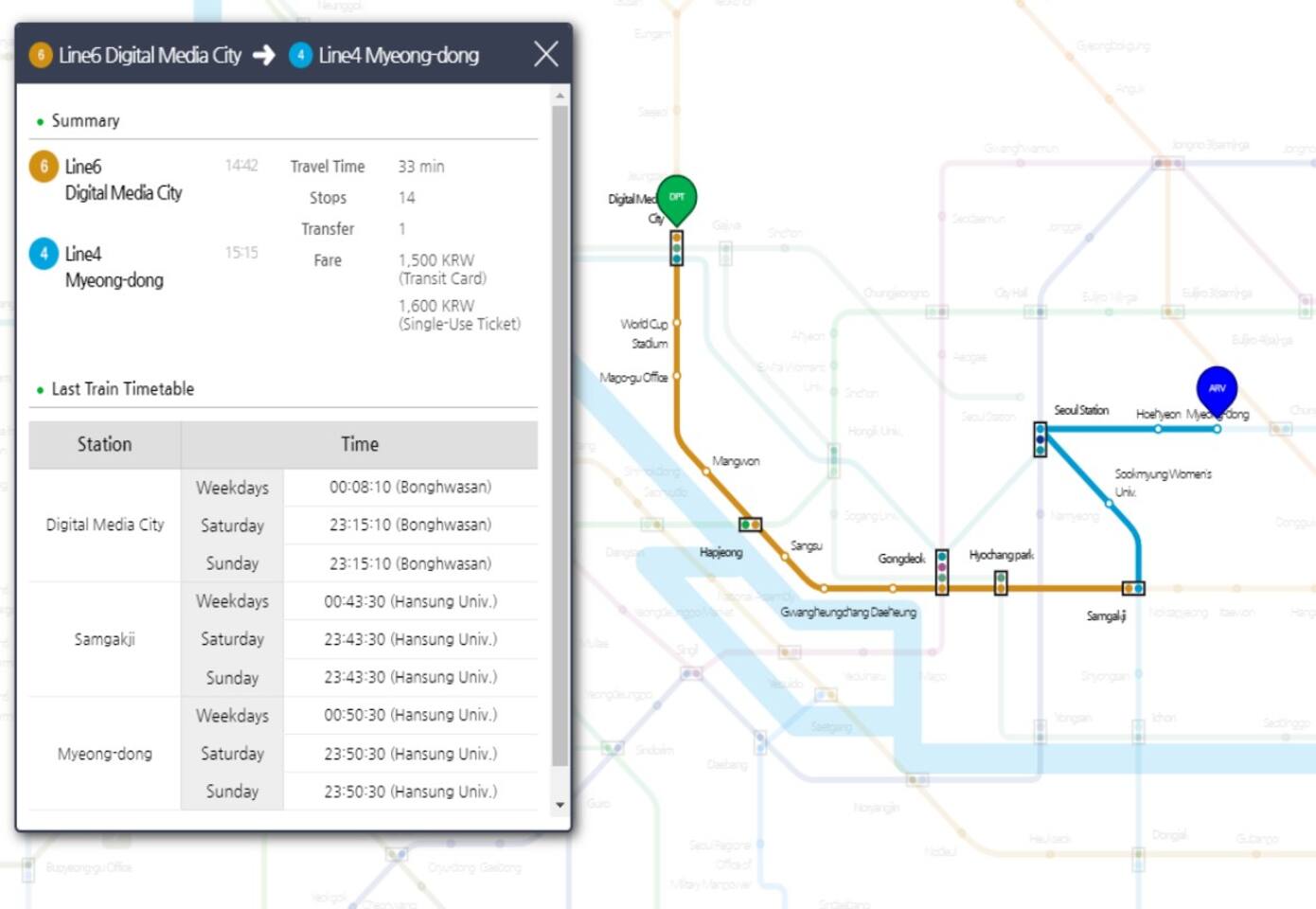Click the World Cup Stadium station label

(x=645, y=333)
